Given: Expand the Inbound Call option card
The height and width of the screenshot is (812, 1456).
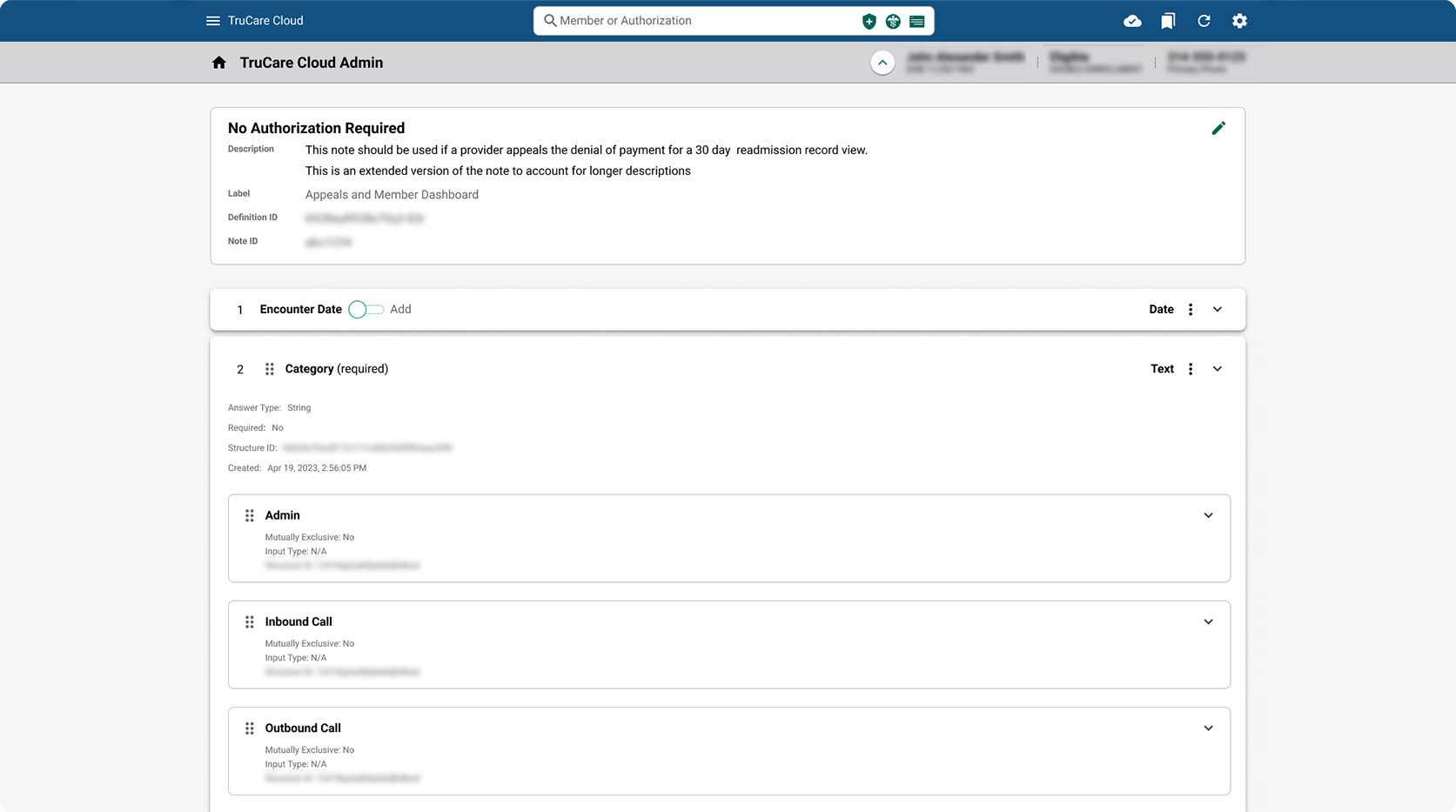Looking at the screenshot, I should 1208,621.
